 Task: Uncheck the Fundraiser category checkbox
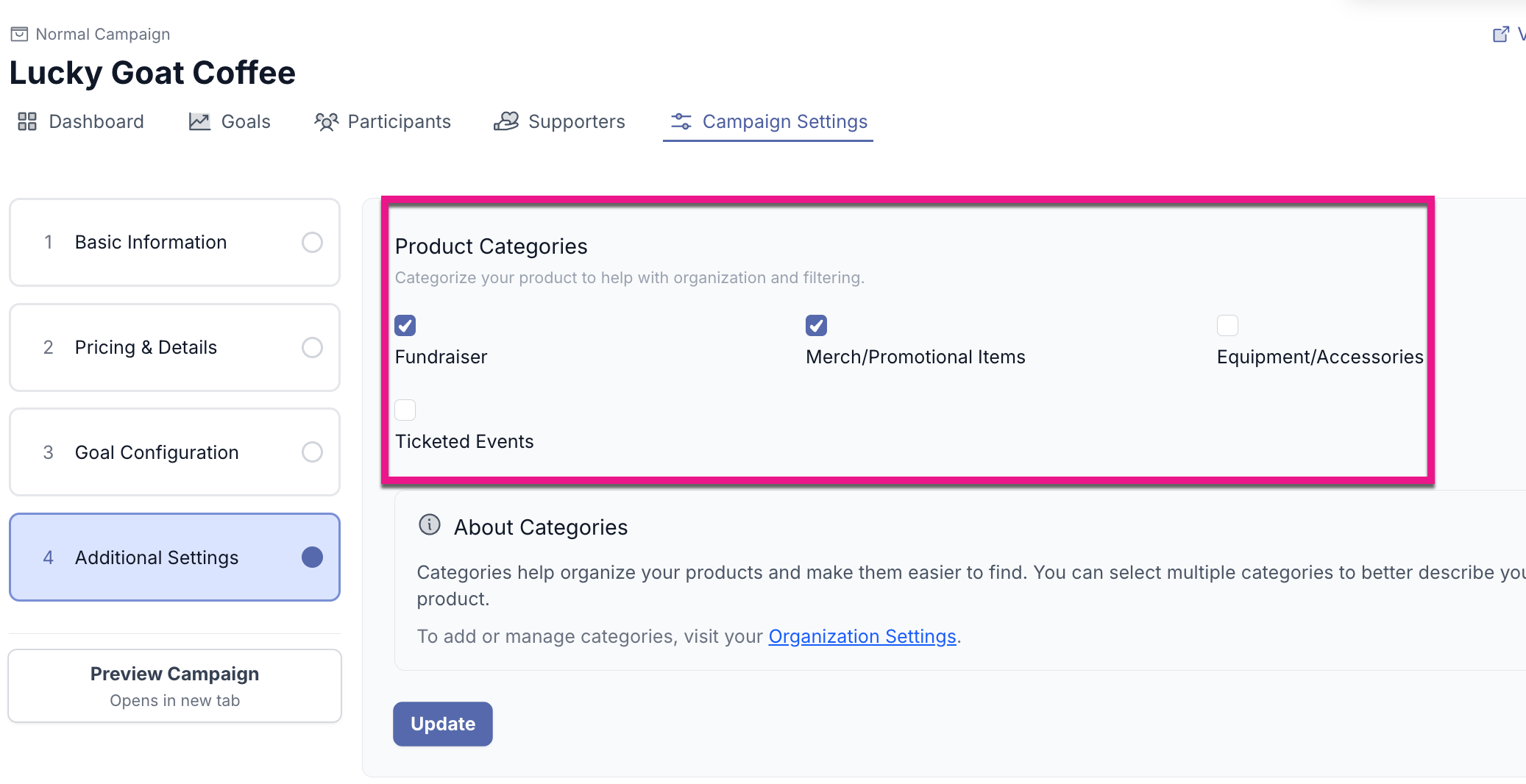click(x=405, y=325)
